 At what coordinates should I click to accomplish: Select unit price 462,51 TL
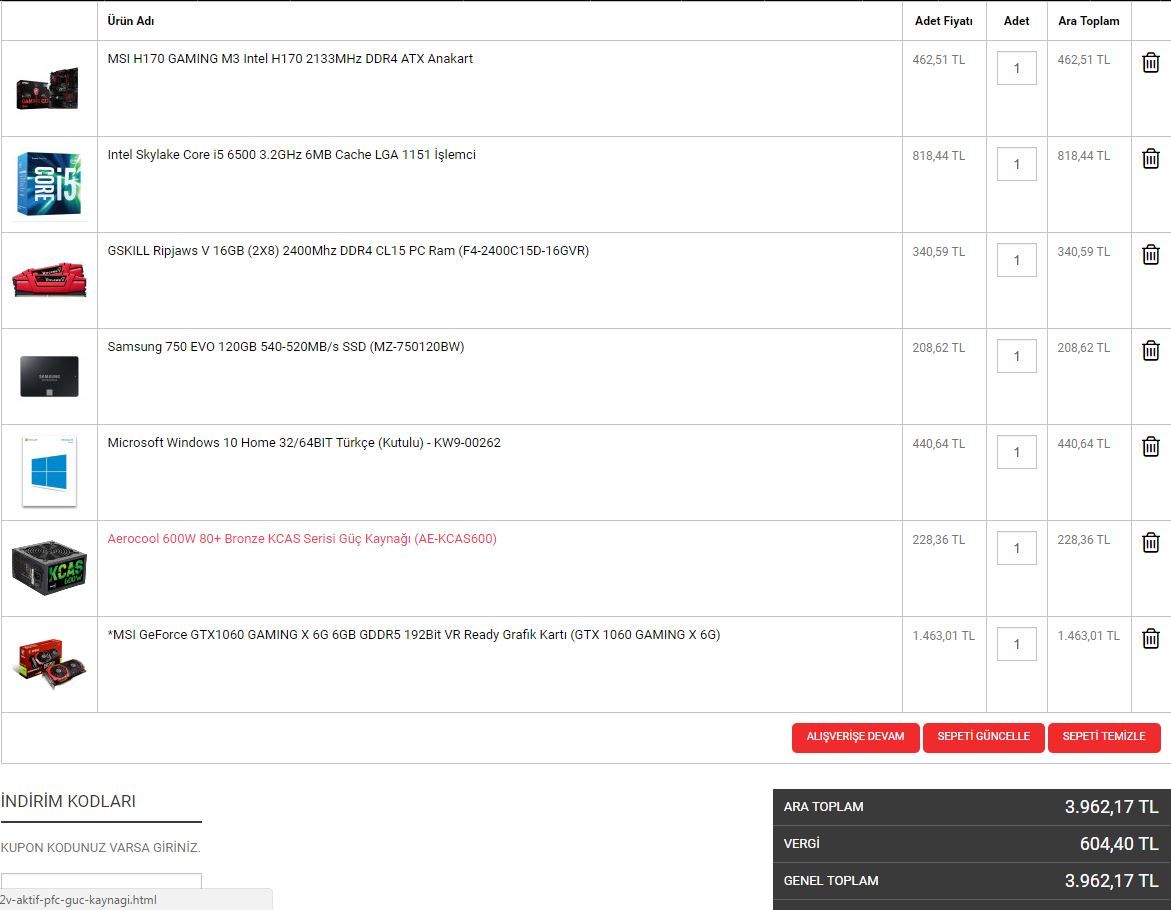pos(939,60)
